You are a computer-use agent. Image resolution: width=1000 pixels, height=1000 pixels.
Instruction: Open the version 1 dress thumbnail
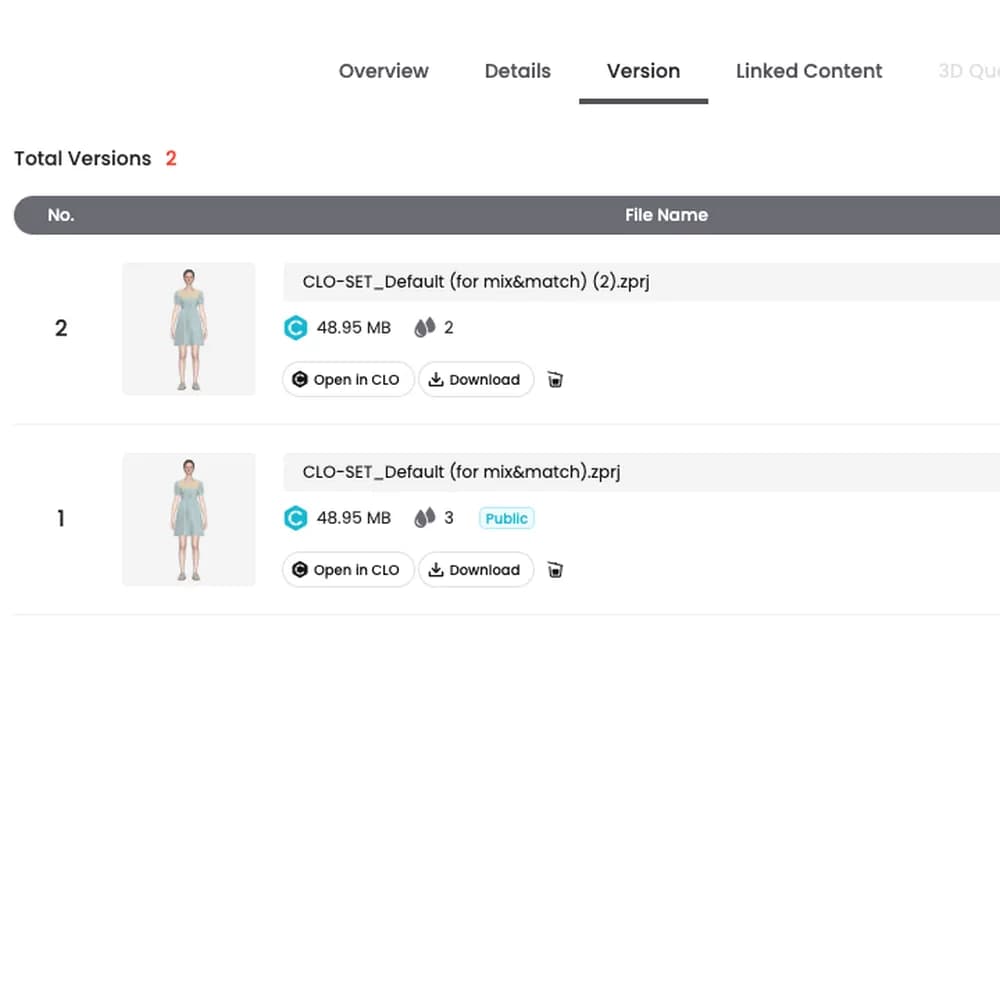point(189,519)
